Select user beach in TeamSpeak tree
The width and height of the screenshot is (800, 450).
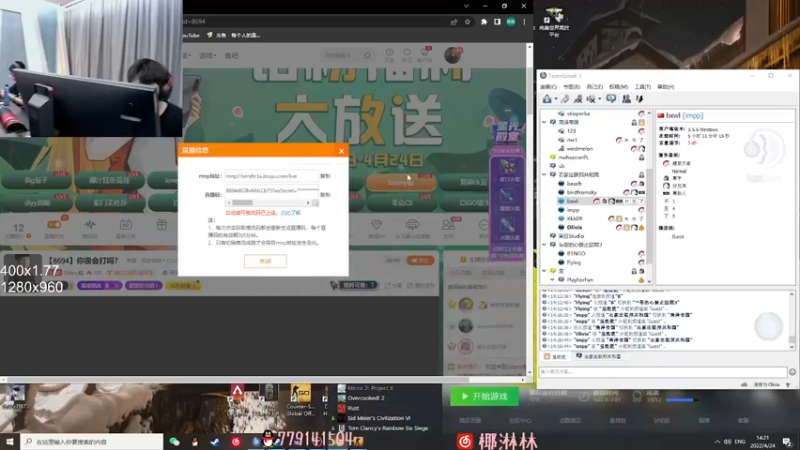coord(574,183)
